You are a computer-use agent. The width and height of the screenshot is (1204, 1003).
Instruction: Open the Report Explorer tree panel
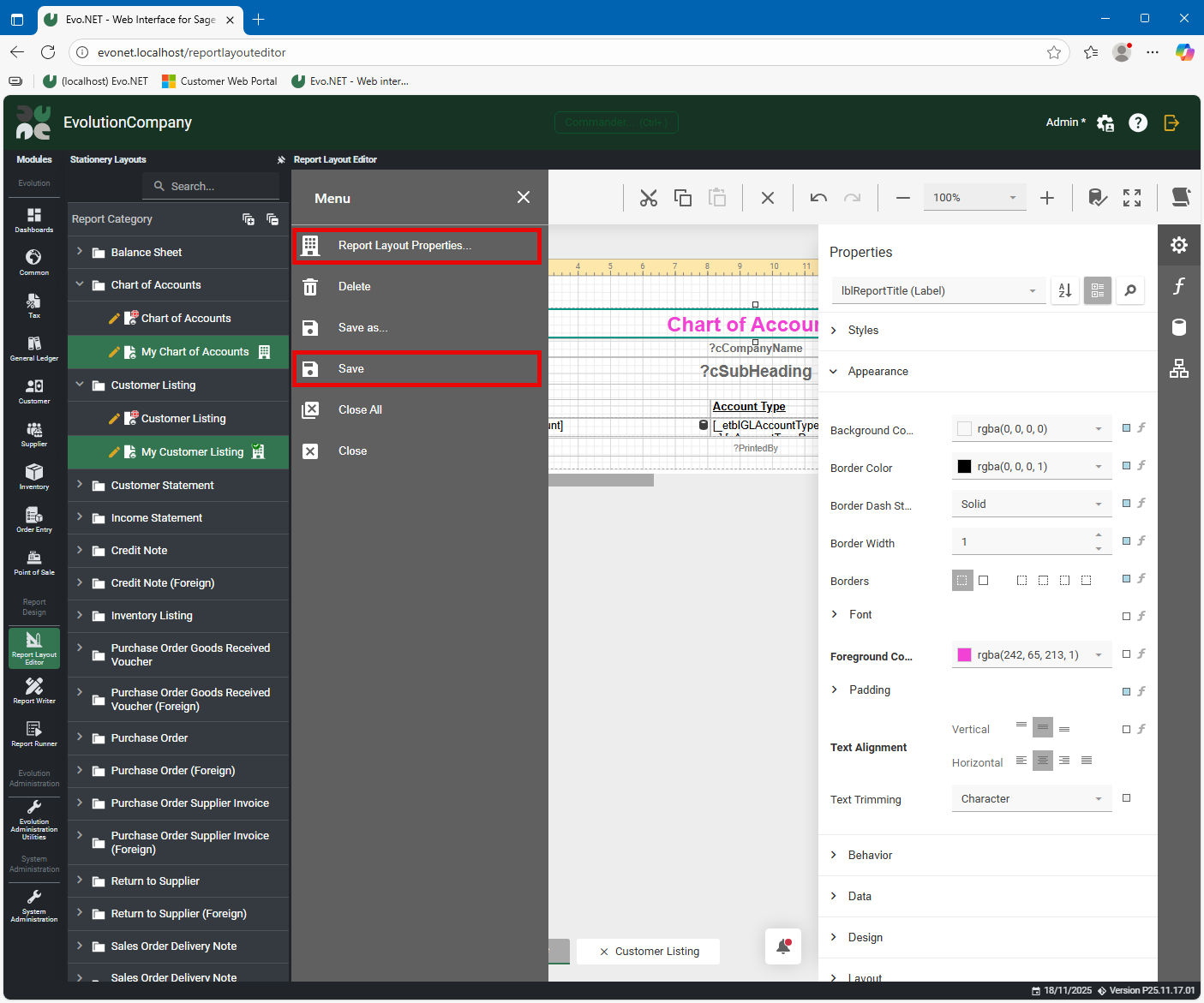[x=1179, y=368]
